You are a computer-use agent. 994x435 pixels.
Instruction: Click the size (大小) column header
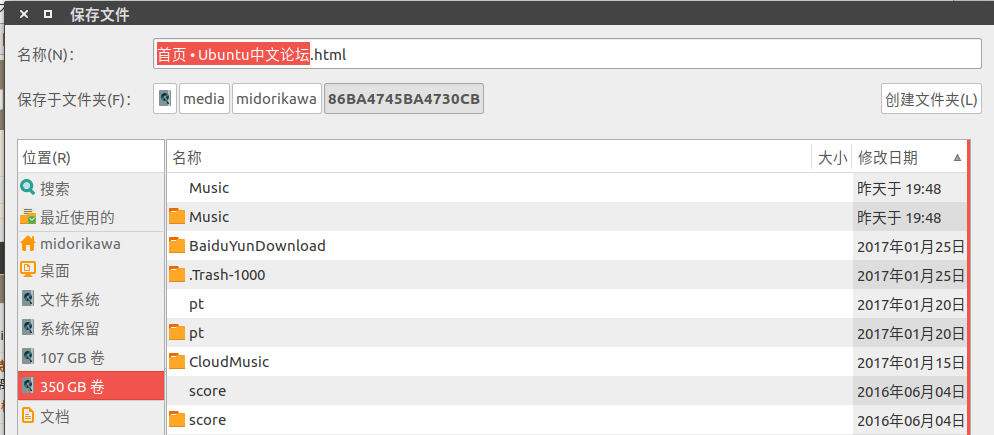tap(832, 158)
